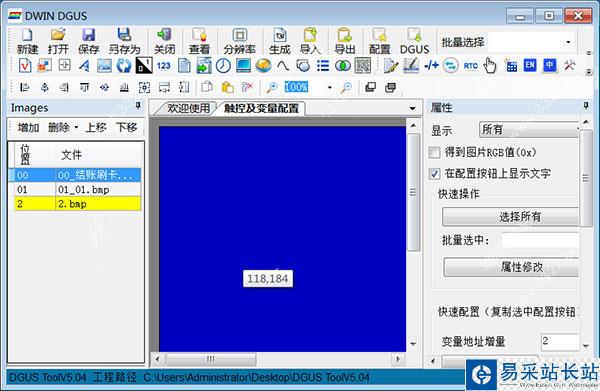The width and height of the screenshot is (600, 391).
Task: Switch to the 欢迎使用 tab
Action: (188, 108)
